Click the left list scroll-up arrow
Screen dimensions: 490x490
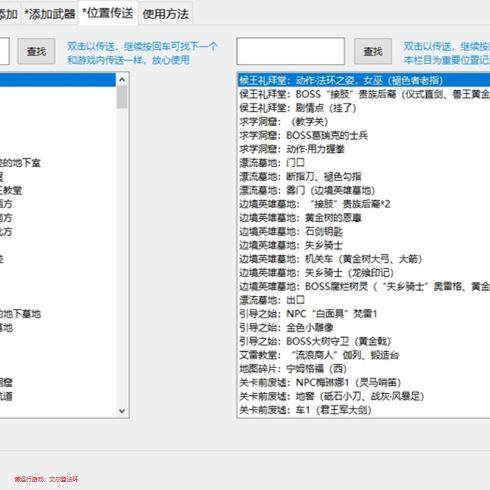(x=122, y=80)
